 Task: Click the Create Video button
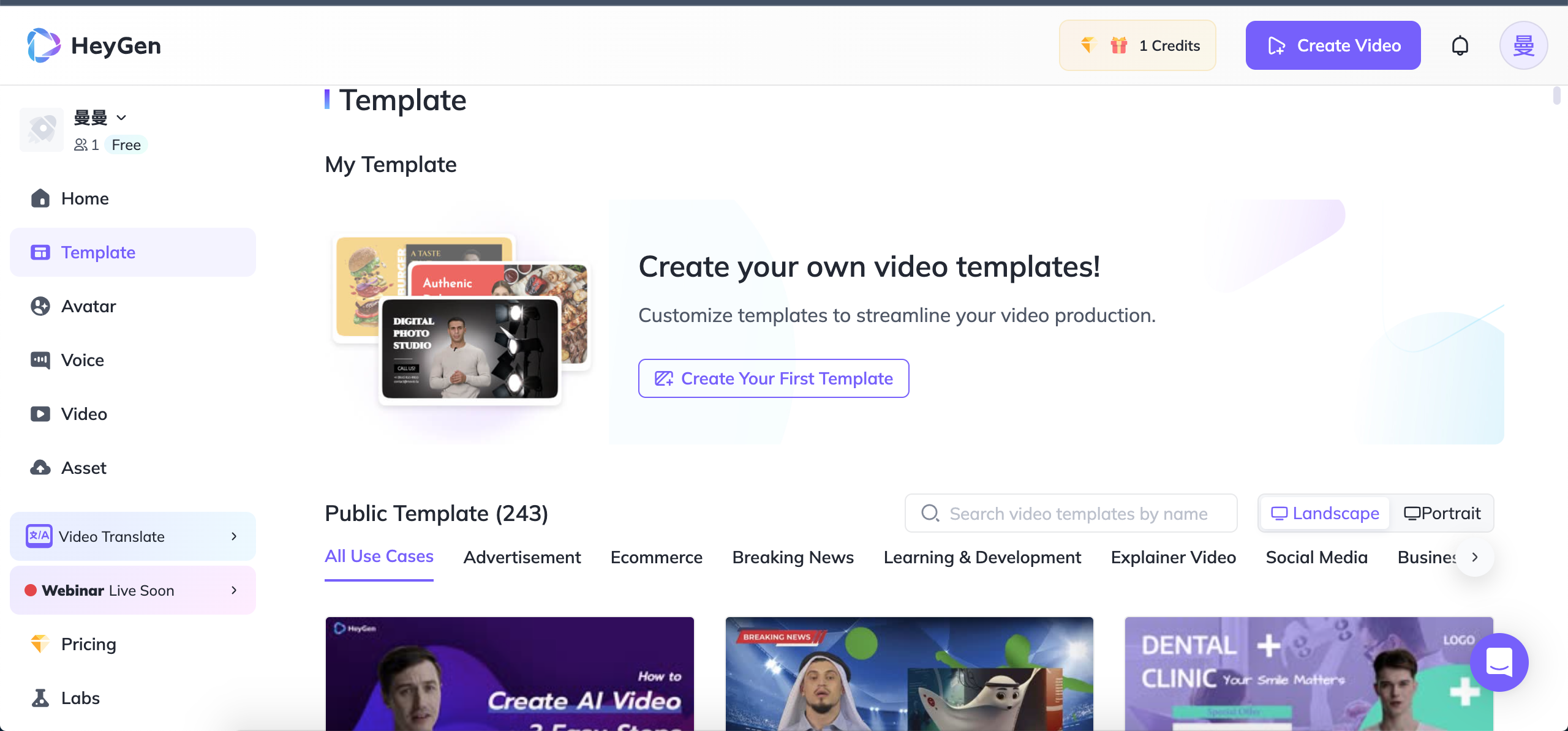click(1333, 45)
